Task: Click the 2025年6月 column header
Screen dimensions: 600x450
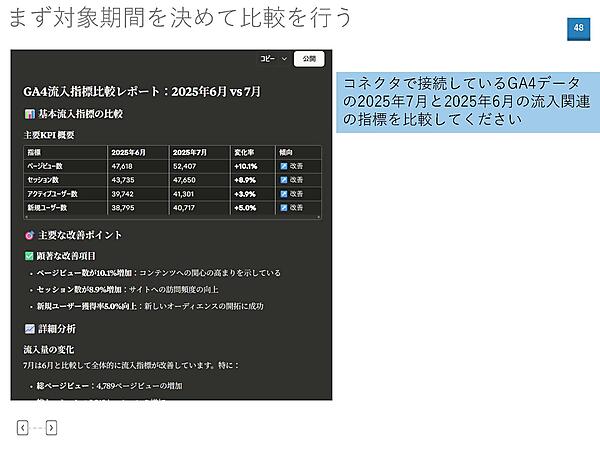Action: point(129,152)
